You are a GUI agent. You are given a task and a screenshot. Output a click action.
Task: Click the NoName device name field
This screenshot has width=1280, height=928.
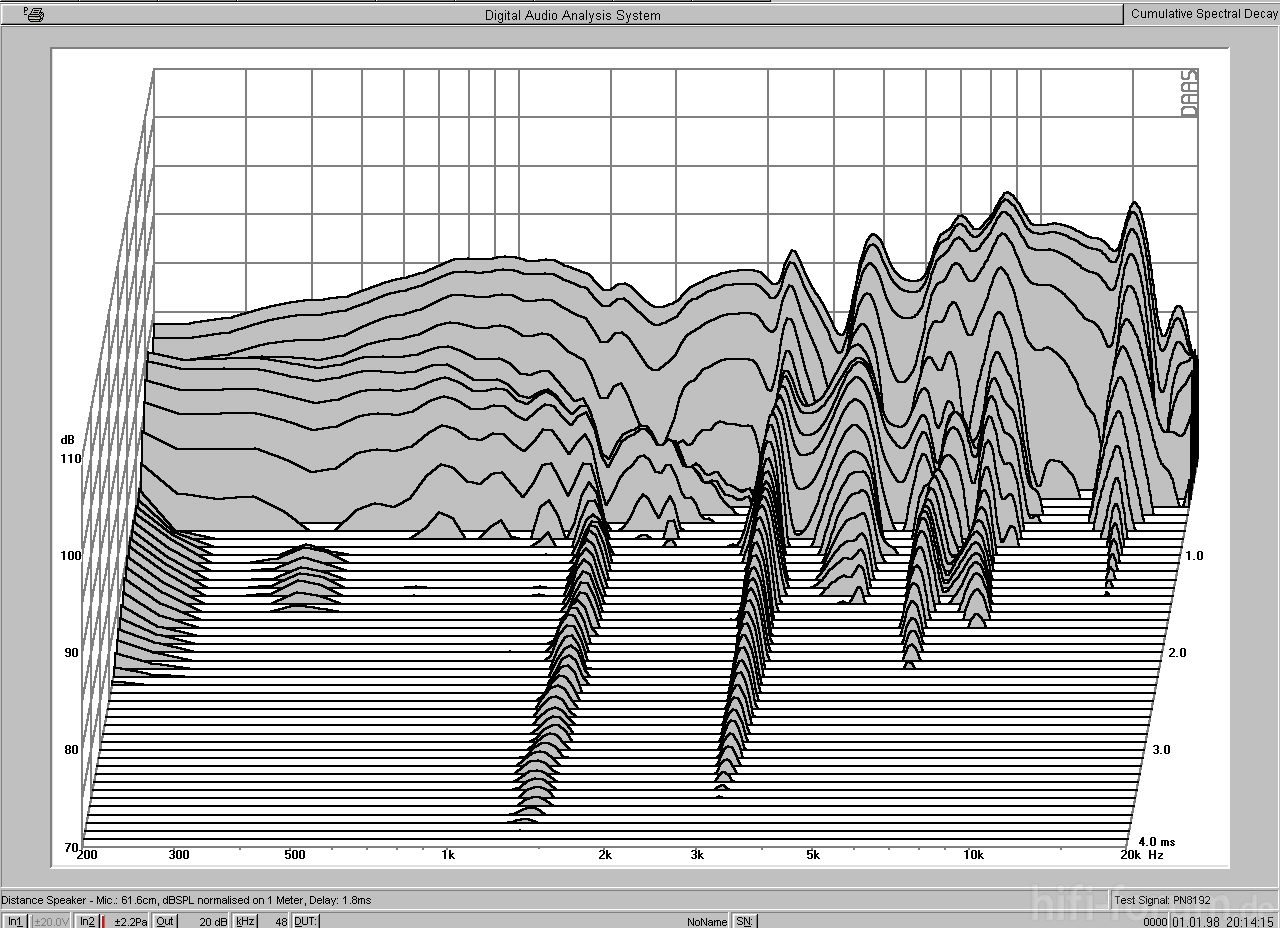(x=707, y=921)
